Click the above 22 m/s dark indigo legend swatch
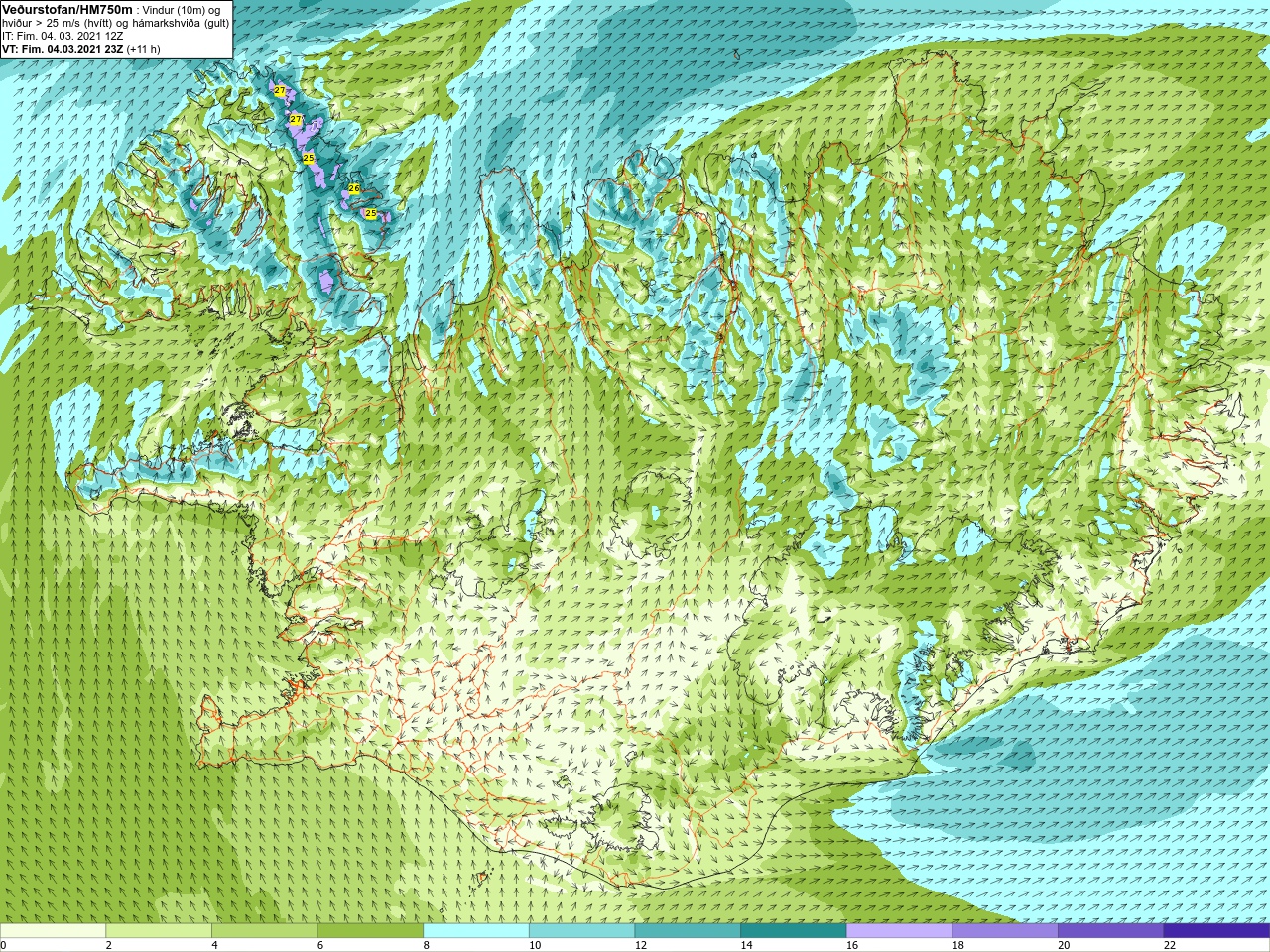This screenshot has width=1270, height=952. point(1216,931)
